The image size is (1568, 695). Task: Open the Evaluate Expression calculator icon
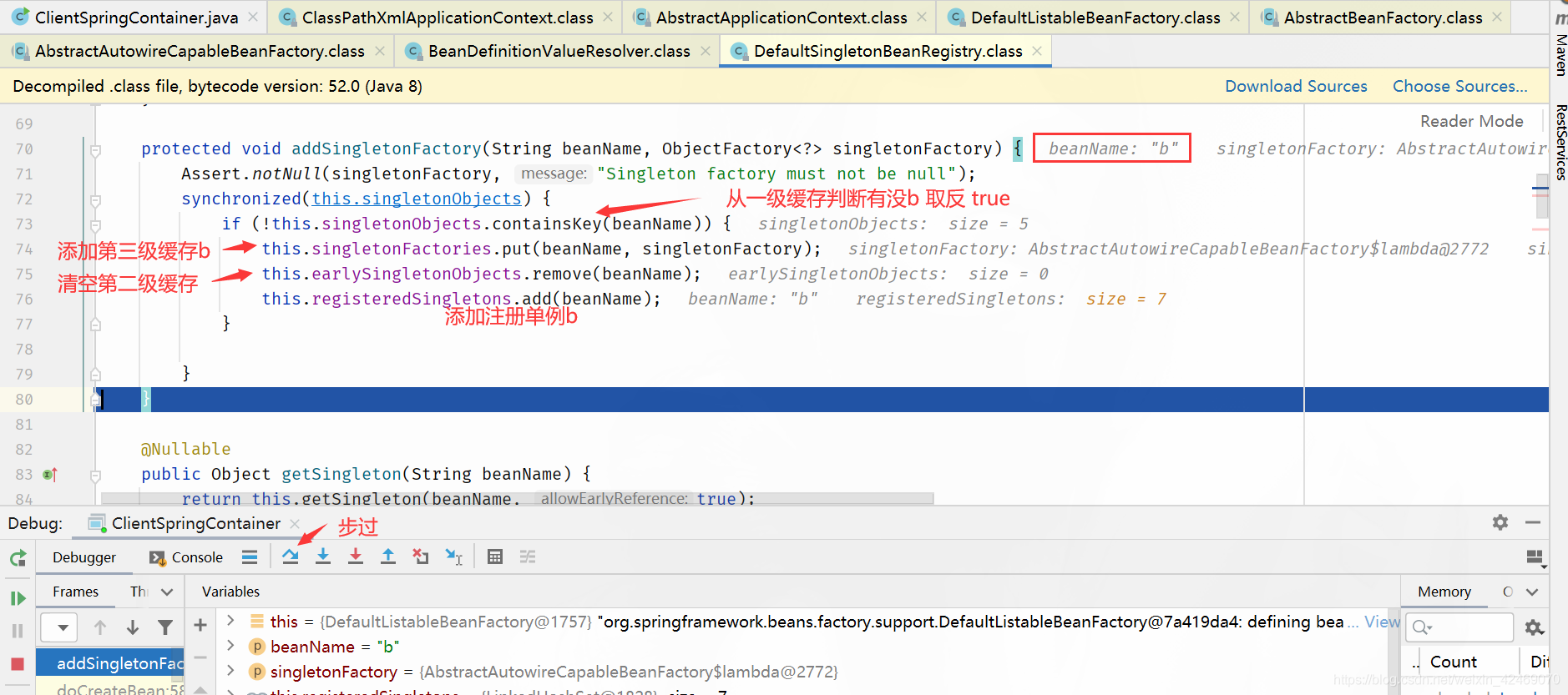495,557
